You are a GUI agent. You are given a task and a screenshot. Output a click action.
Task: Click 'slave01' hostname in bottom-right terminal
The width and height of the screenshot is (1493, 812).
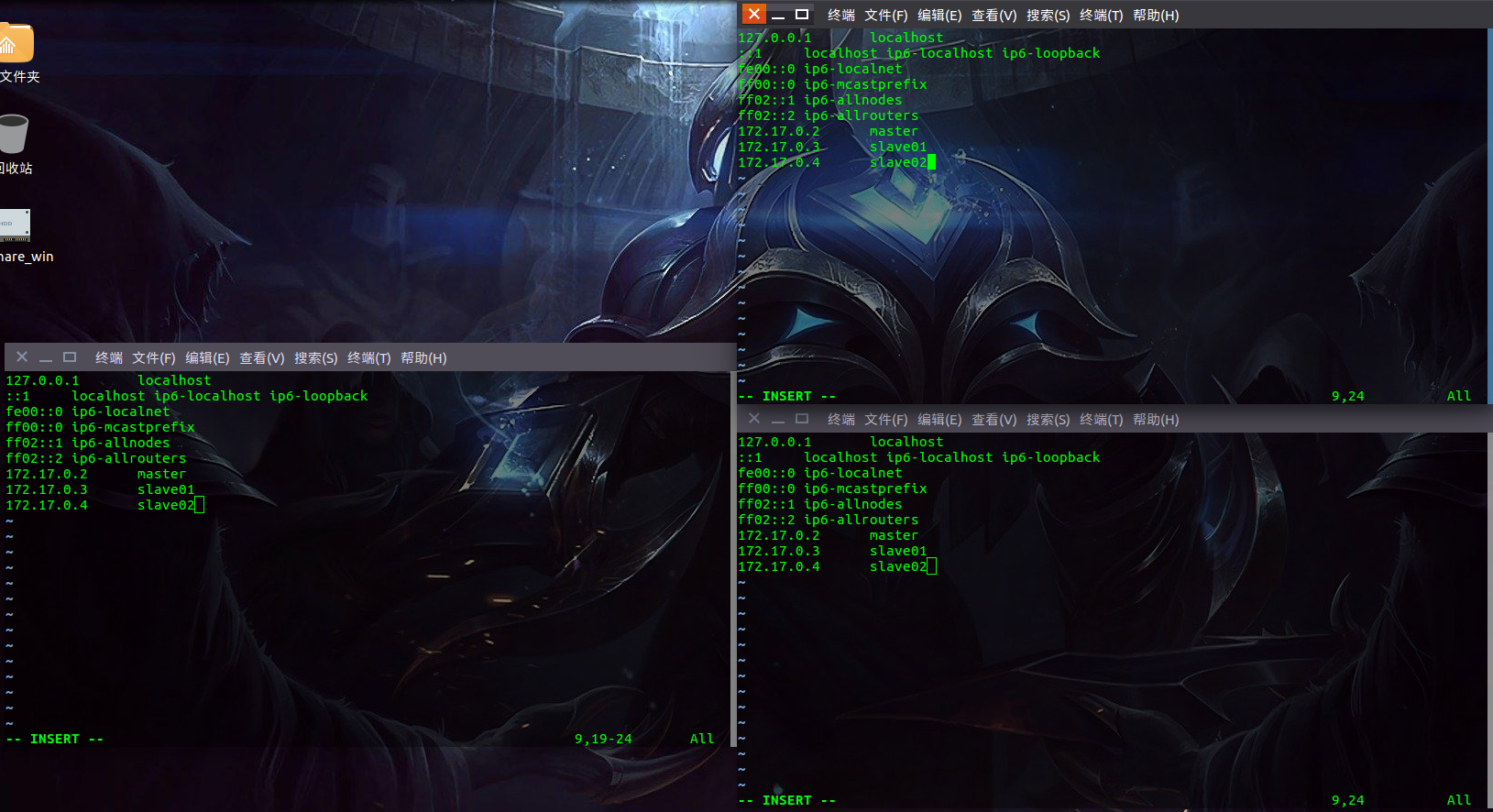click(898, 551)
